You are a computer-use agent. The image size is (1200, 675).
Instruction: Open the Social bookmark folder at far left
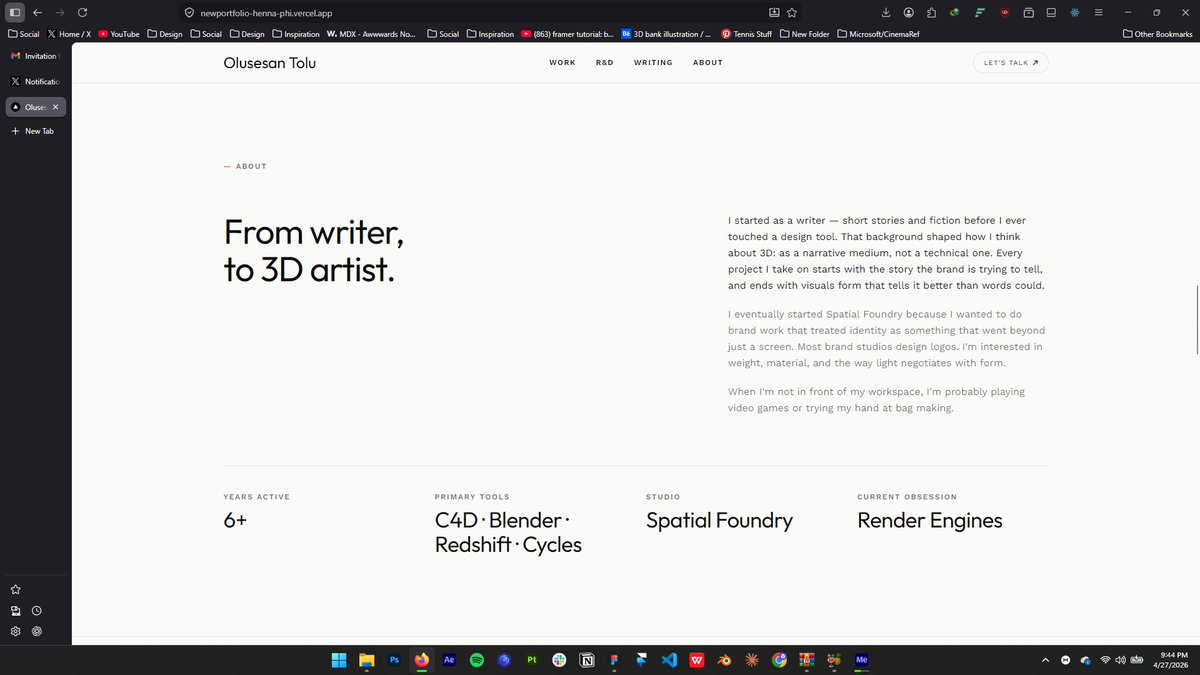(23, 33)
